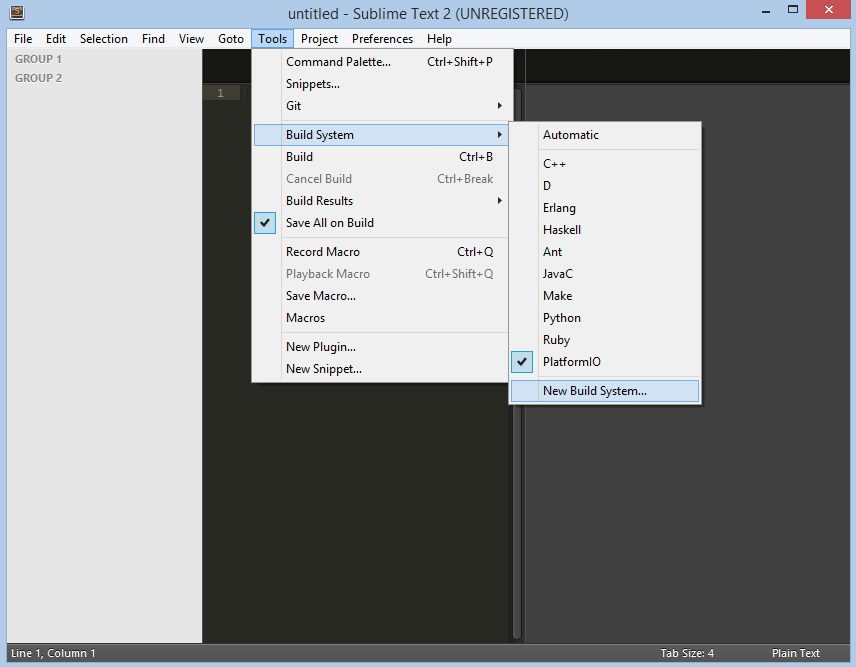Select JavaC build system

point(605,273)
